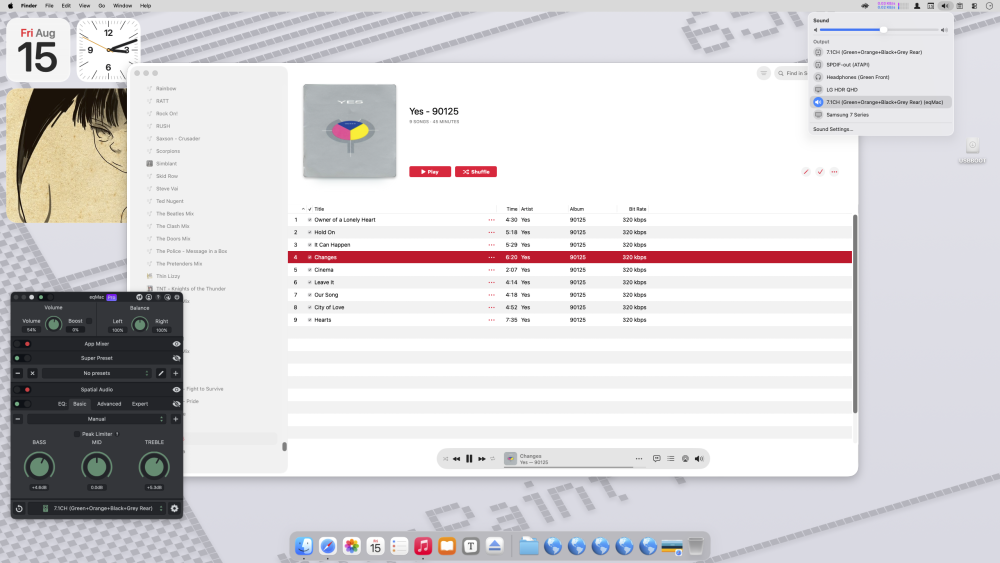Toggle App Mixer visibility eye icon
The image size is (1000, 563).
pos(177,344)
